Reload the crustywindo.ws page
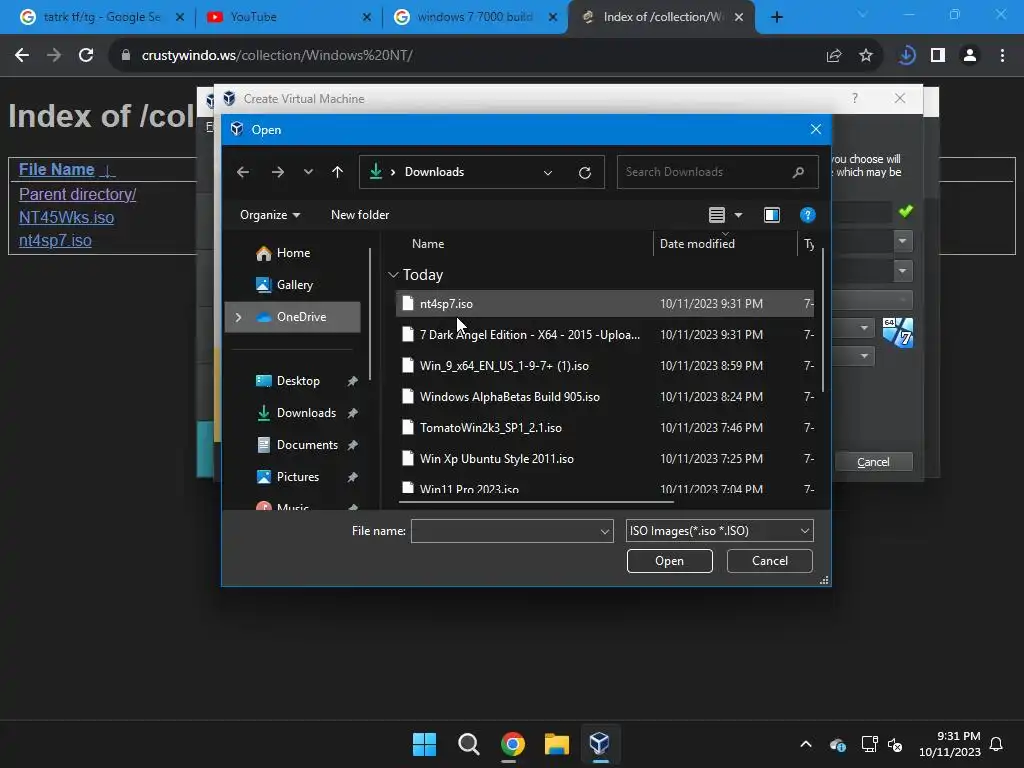This screenshot has width=1024, height=768. [x=86, y=56]
